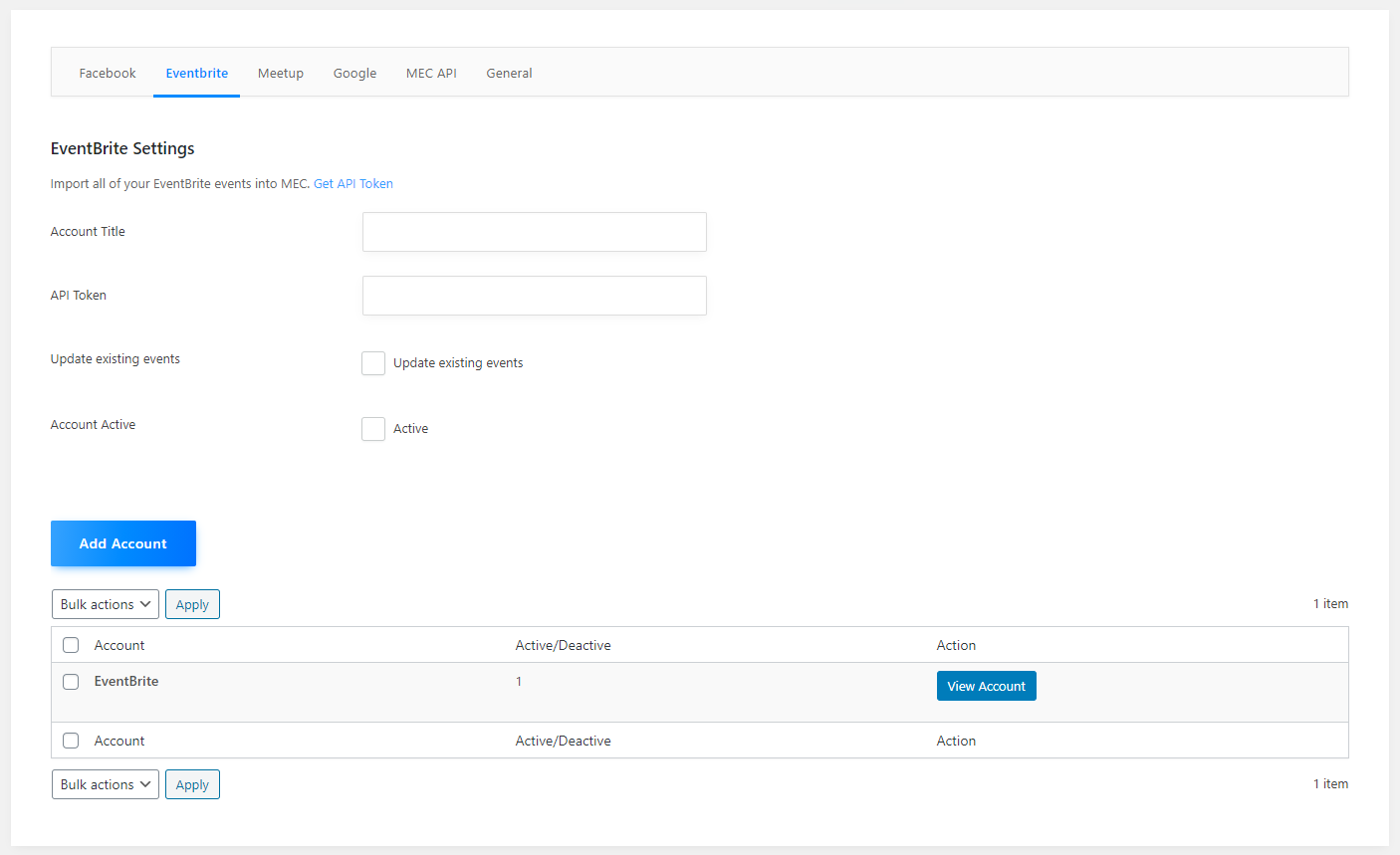
Task: Click the bottom 1 item count
Action: pyautogui.click(x=1330, y=784)
